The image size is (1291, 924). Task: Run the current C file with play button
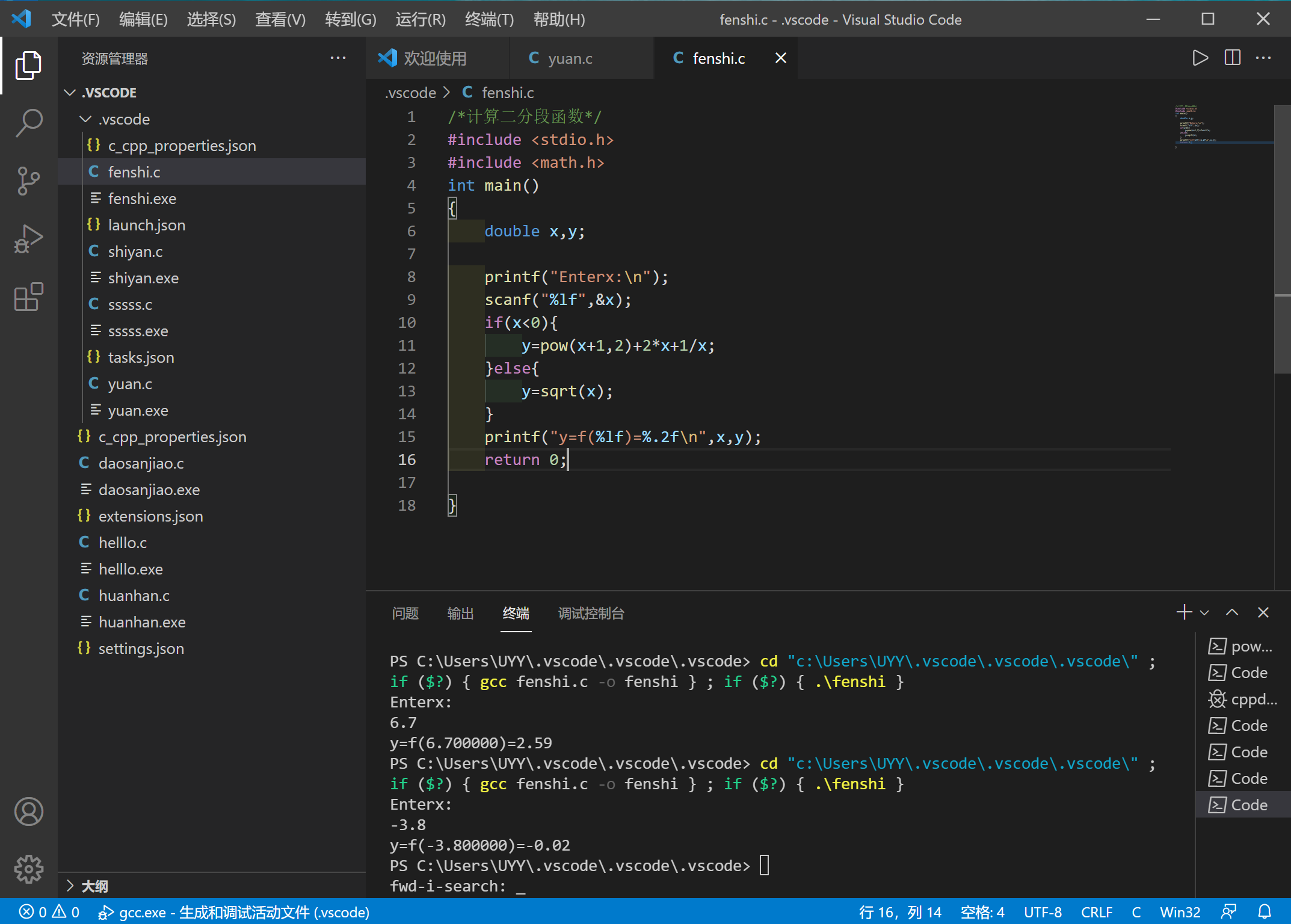click(x=1200, y=58)
